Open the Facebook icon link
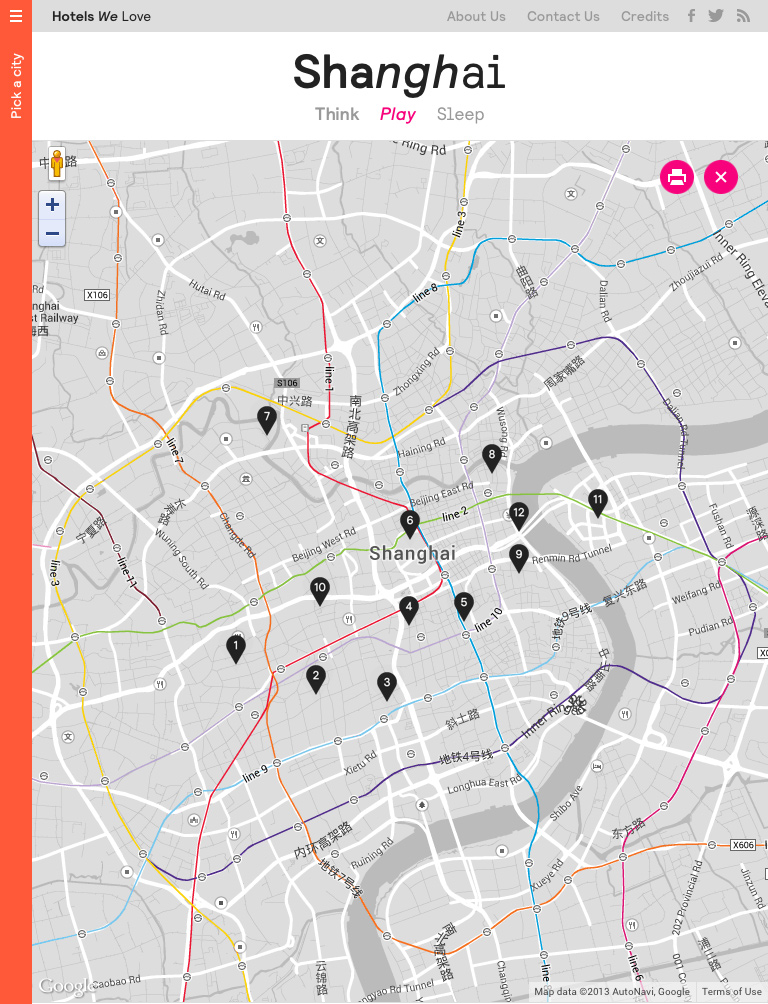The width and height of the screenshot is (768, 1004). 691,16
